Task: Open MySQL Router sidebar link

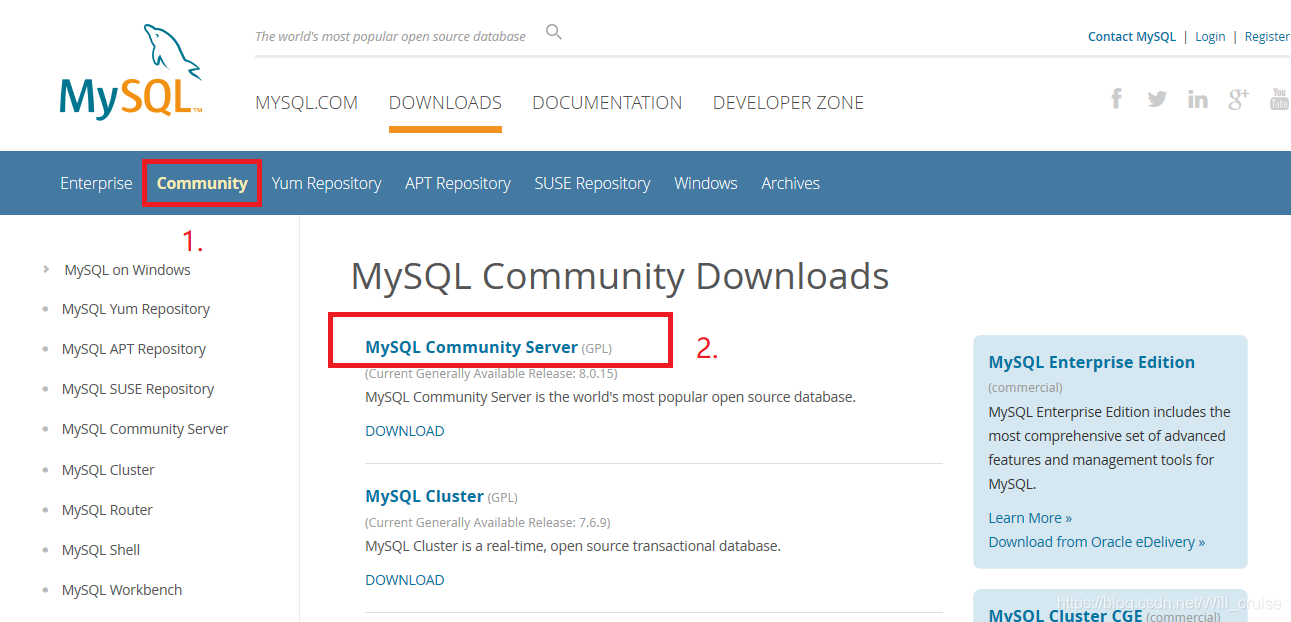Action: coord(107,510)
